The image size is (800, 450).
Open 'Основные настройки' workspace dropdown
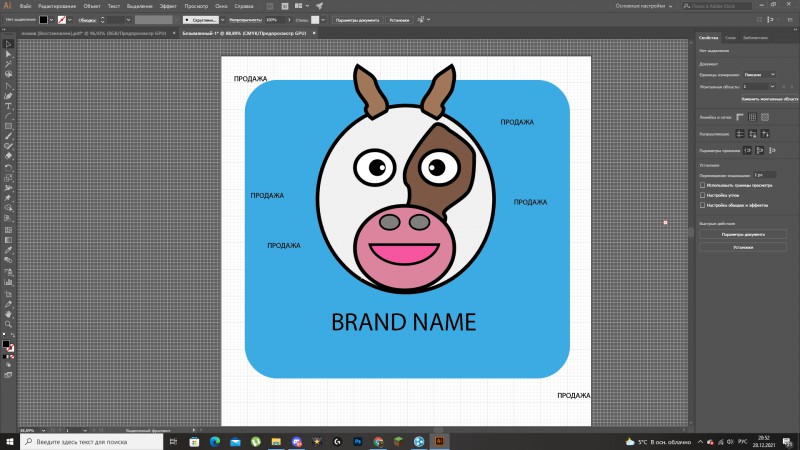[643, 6]
